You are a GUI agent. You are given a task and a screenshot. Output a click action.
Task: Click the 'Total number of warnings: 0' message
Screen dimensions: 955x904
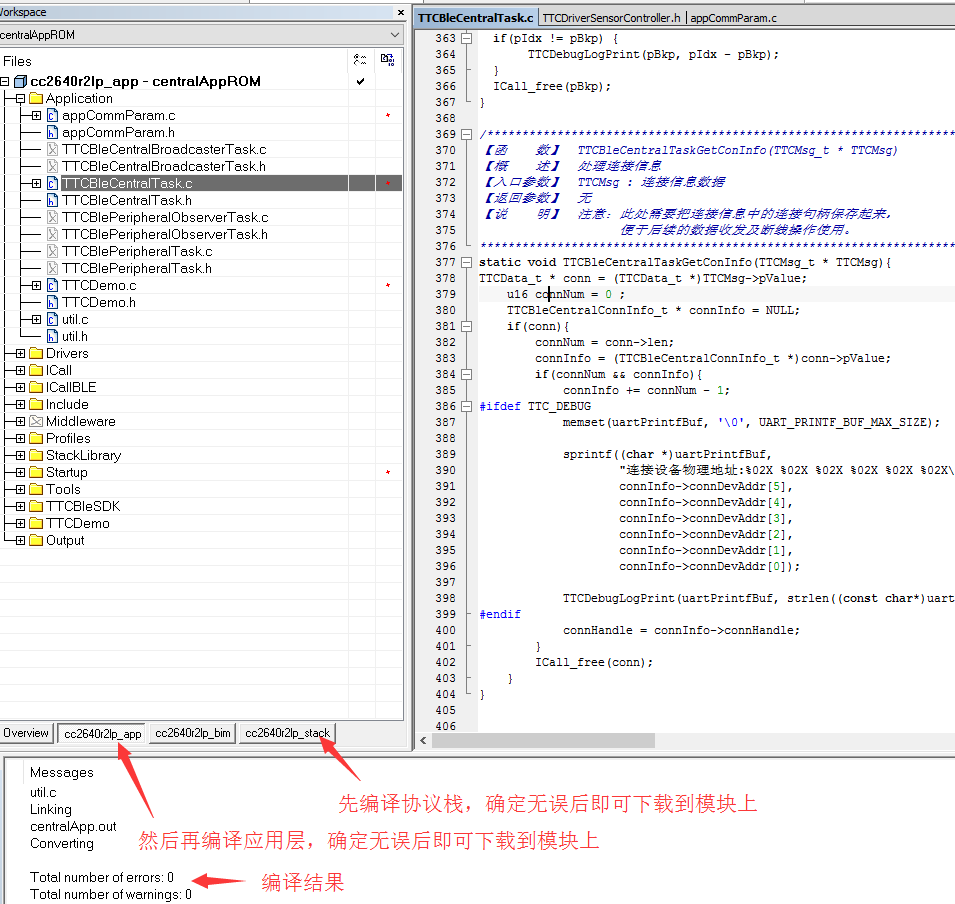pos(111,894)
